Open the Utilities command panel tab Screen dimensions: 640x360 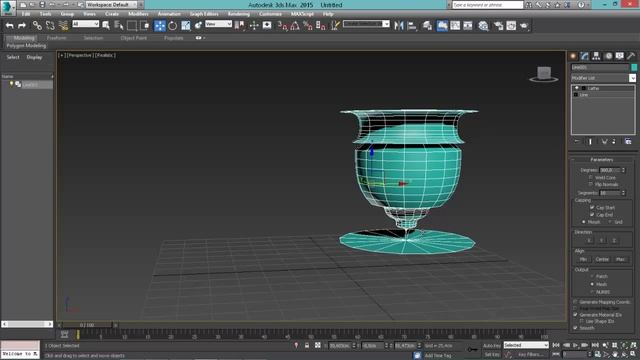click(631, 56)
